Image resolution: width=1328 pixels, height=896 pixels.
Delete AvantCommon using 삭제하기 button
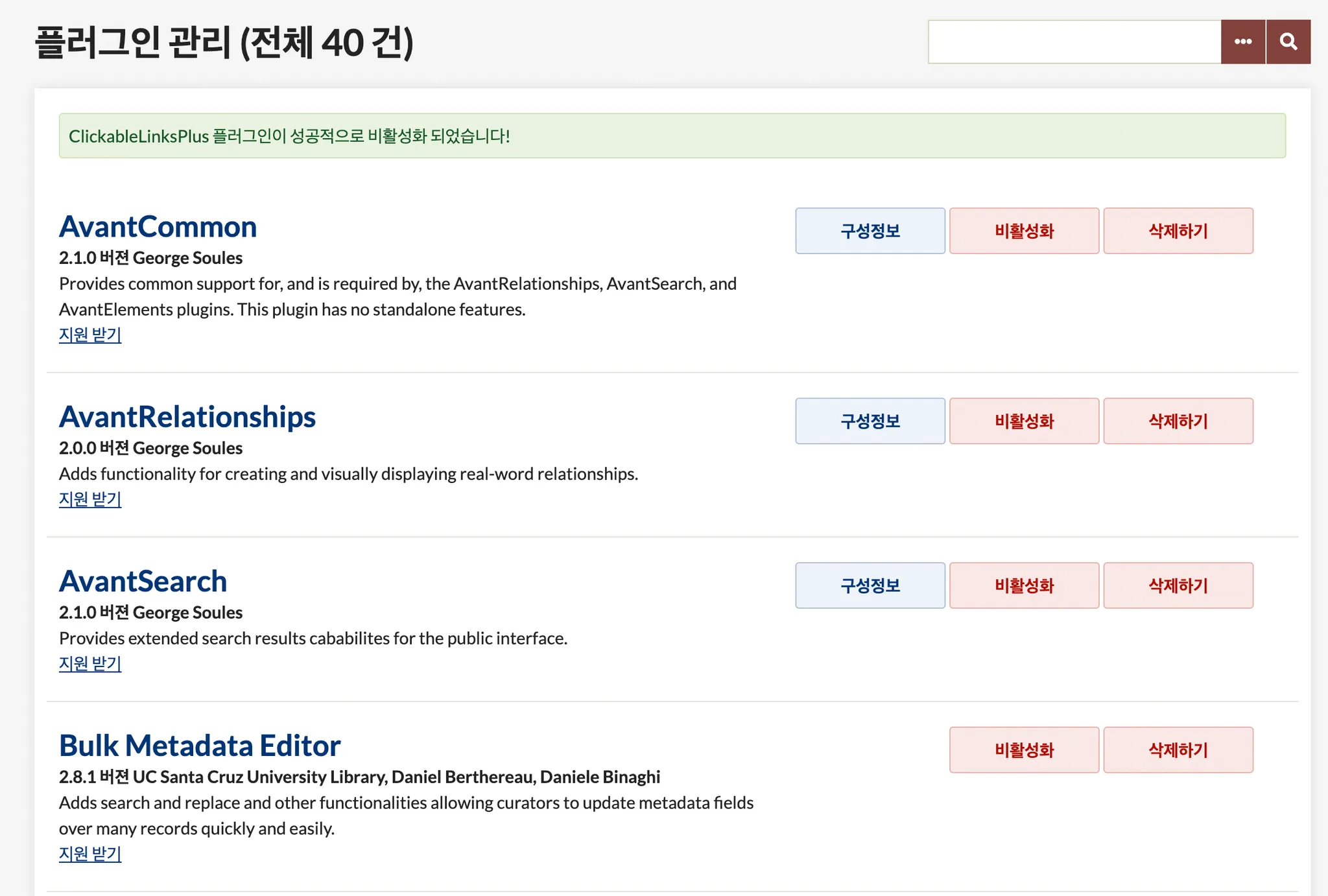click(1178, 231)
